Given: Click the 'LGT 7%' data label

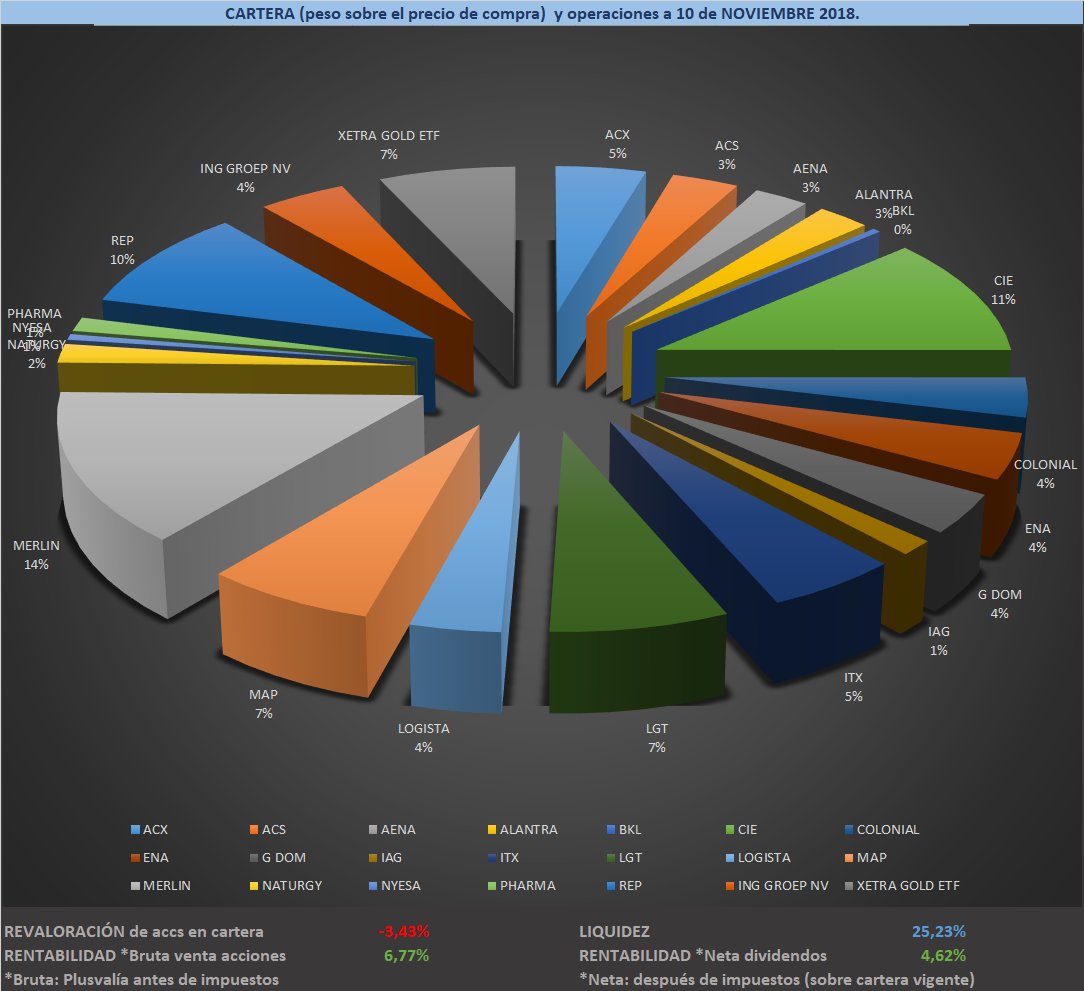Looking at the screenshot, I should click(x=657, y=737).
